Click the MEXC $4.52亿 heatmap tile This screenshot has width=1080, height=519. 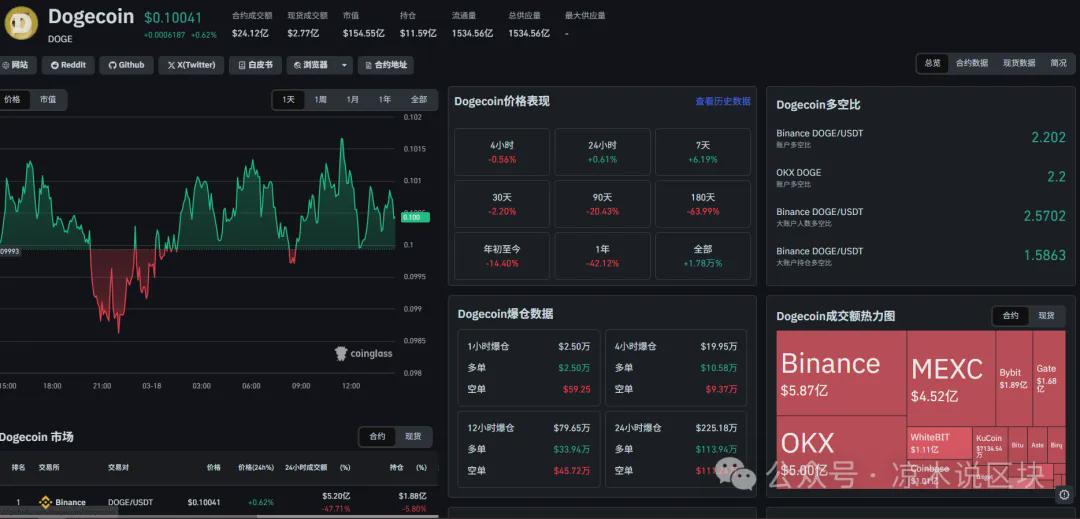[951, 379]
